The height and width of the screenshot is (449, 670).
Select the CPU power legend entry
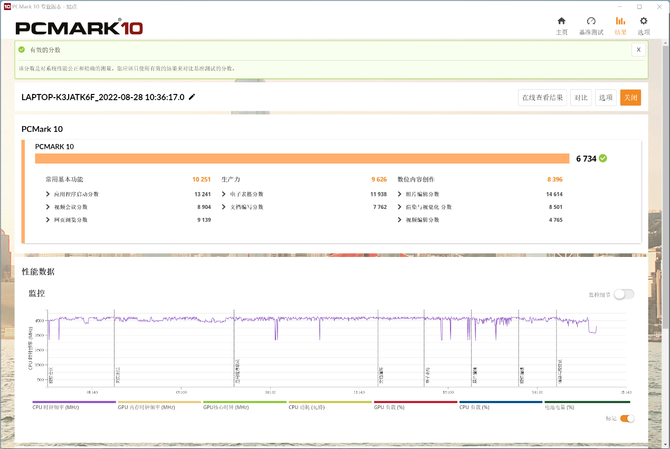330,405
